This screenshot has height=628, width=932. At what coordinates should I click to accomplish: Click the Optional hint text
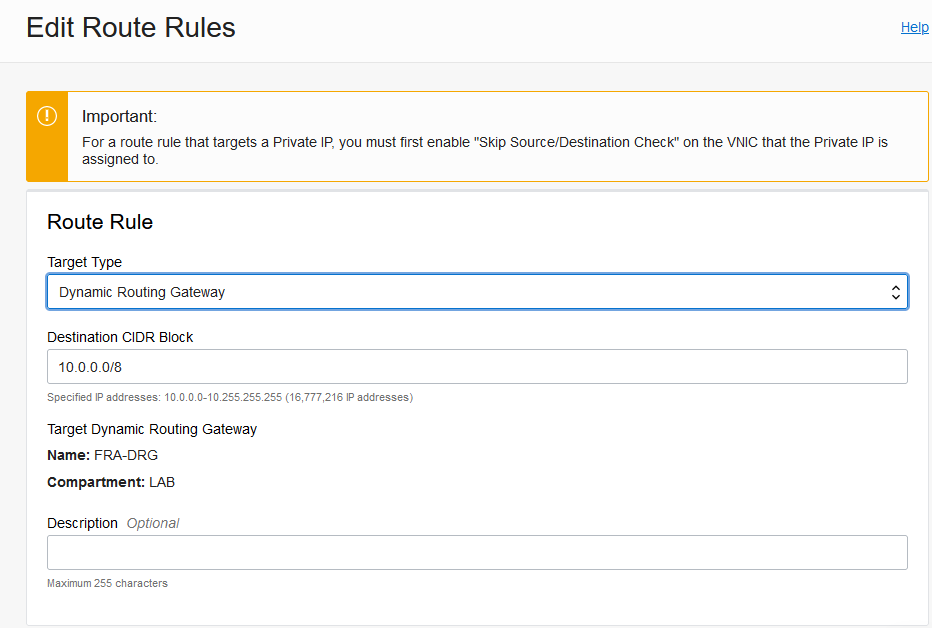[x=153, y=523]
